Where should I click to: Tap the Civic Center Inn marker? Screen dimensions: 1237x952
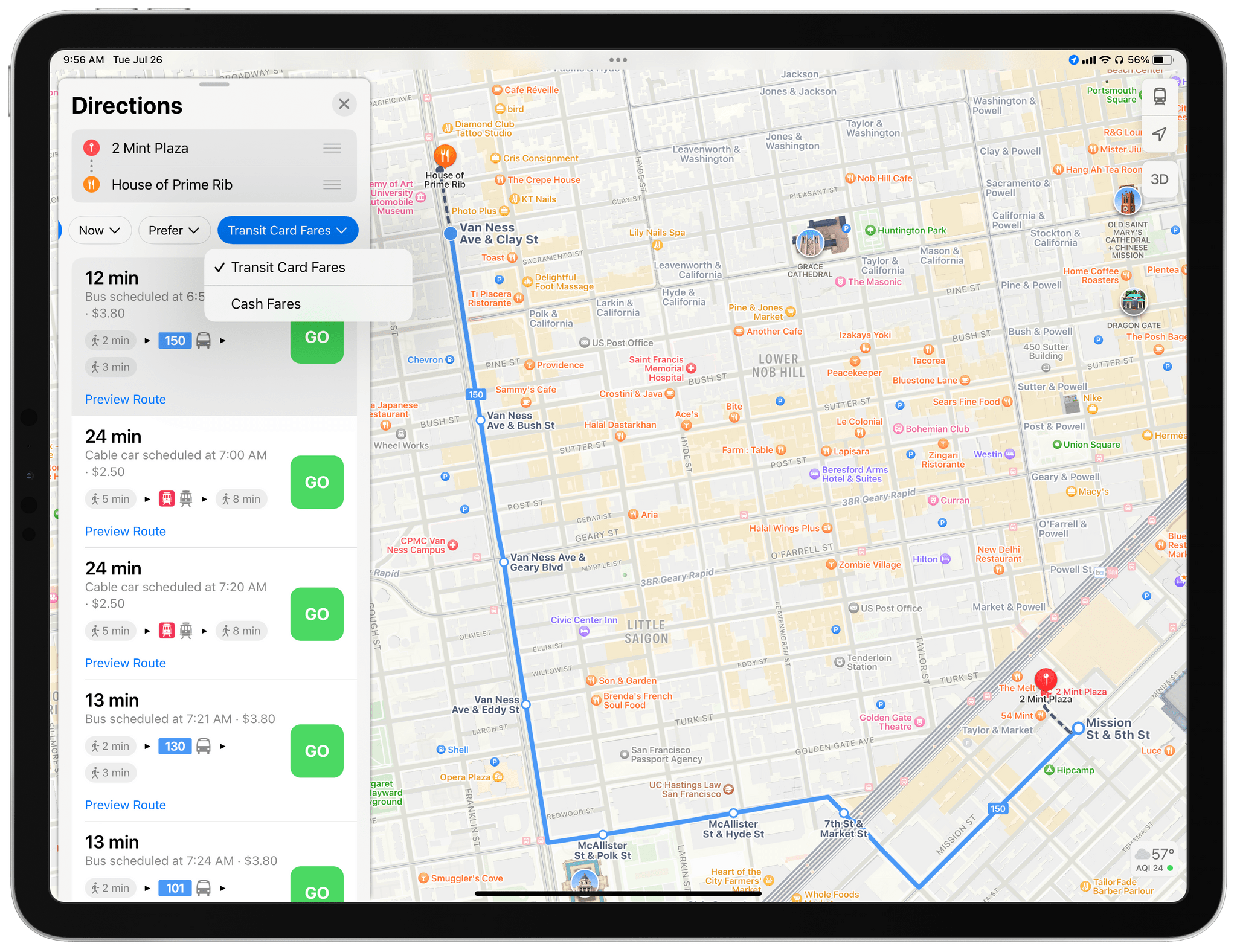[584, 631]
